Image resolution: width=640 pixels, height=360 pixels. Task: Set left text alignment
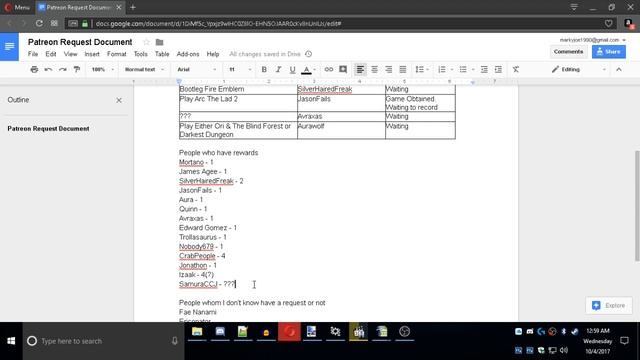pyautogui.click(x=360, y=69)
